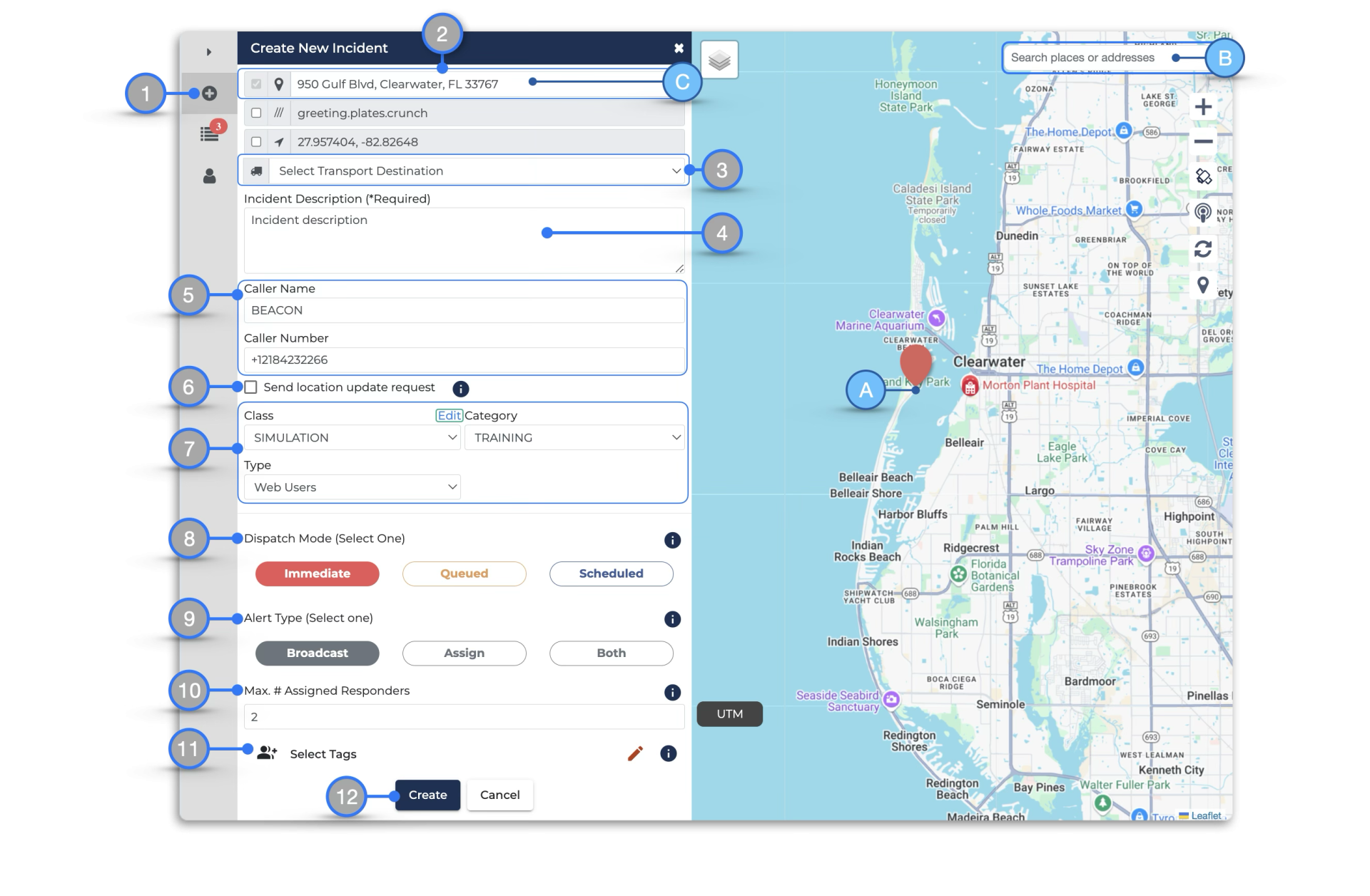Viewport: 1370px width, 896px height.
Task: Check the what3words address checkbox
Action: [x=256, y=113]
